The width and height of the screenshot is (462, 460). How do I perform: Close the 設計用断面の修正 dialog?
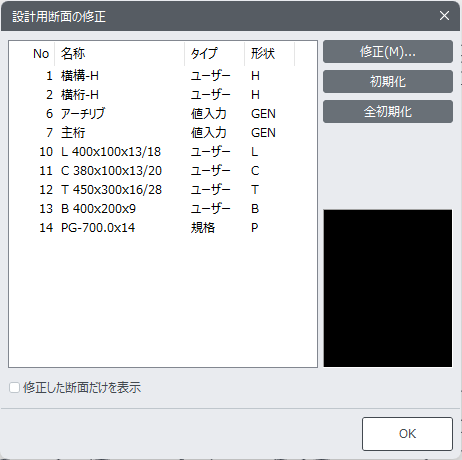click(x=444, y=16)
